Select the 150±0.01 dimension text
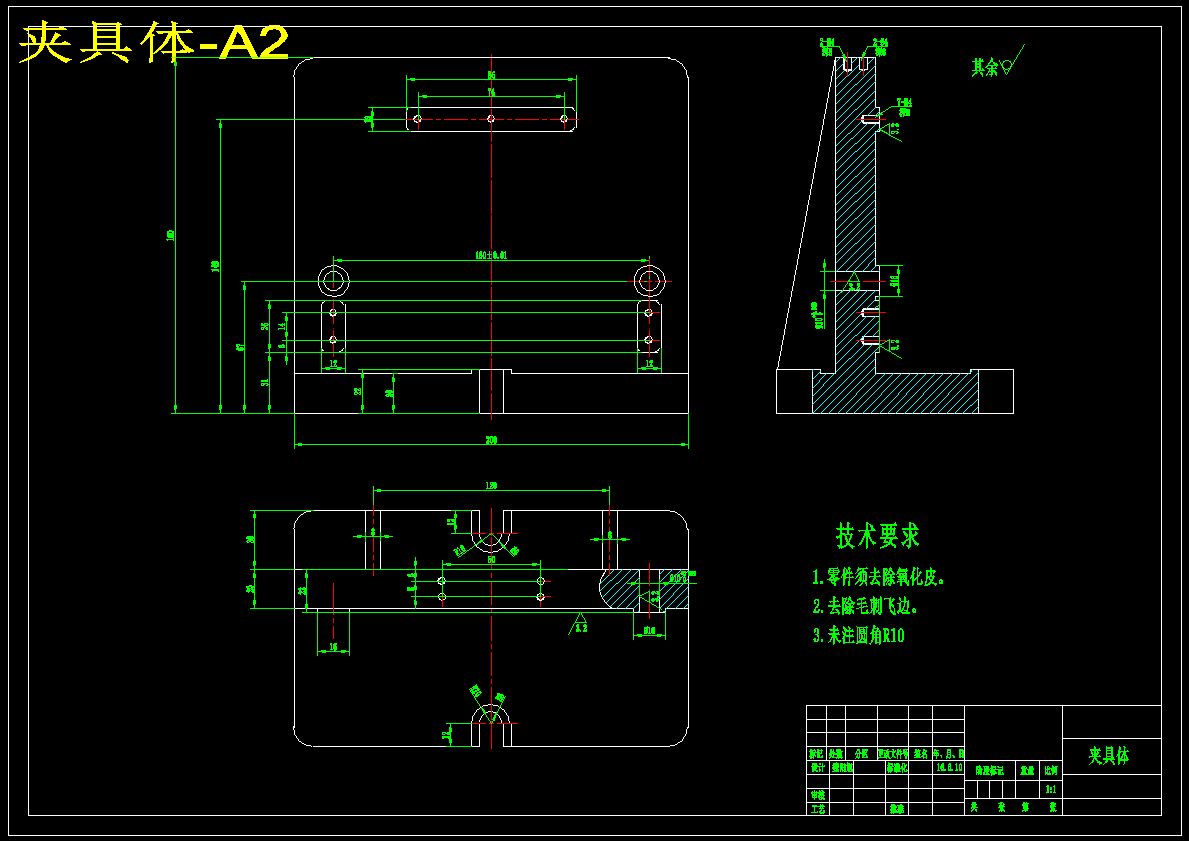The height and width of the screenshot is (841, 1189). tap(491, 256)
